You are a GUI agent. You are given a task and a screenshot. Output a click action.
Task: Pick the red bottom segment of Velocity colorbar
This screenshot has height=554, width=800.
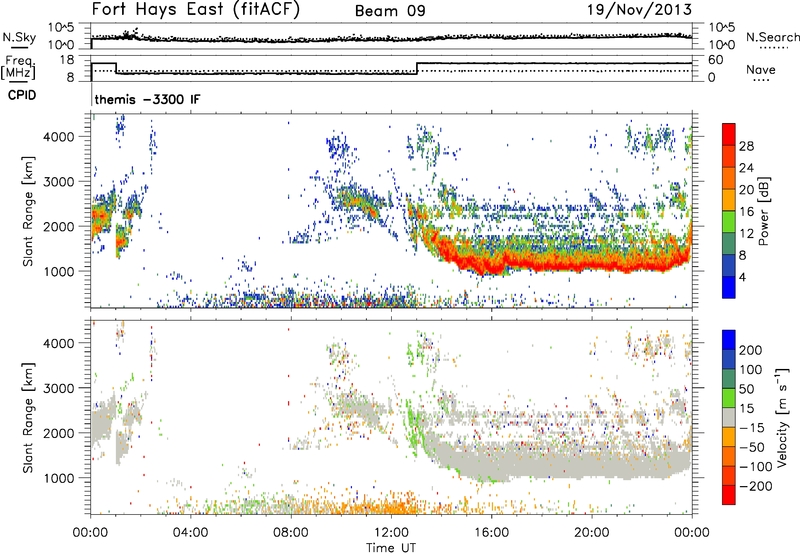[729, 495]
